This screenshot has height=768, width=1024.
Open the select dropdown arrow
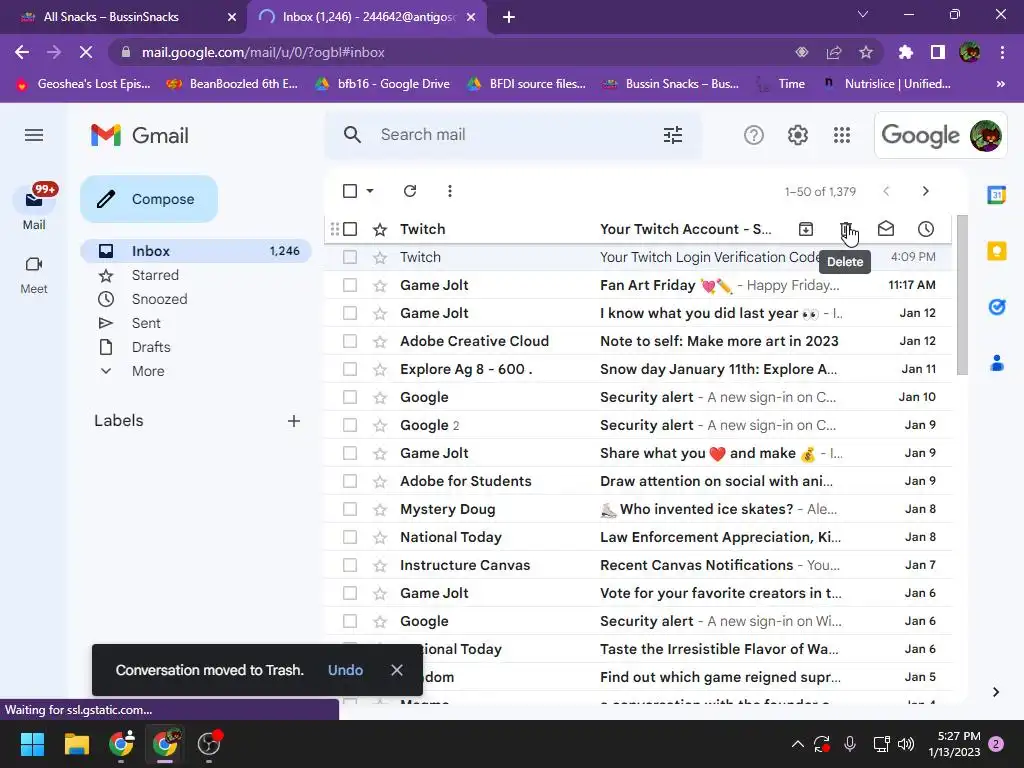pos(370,191)
